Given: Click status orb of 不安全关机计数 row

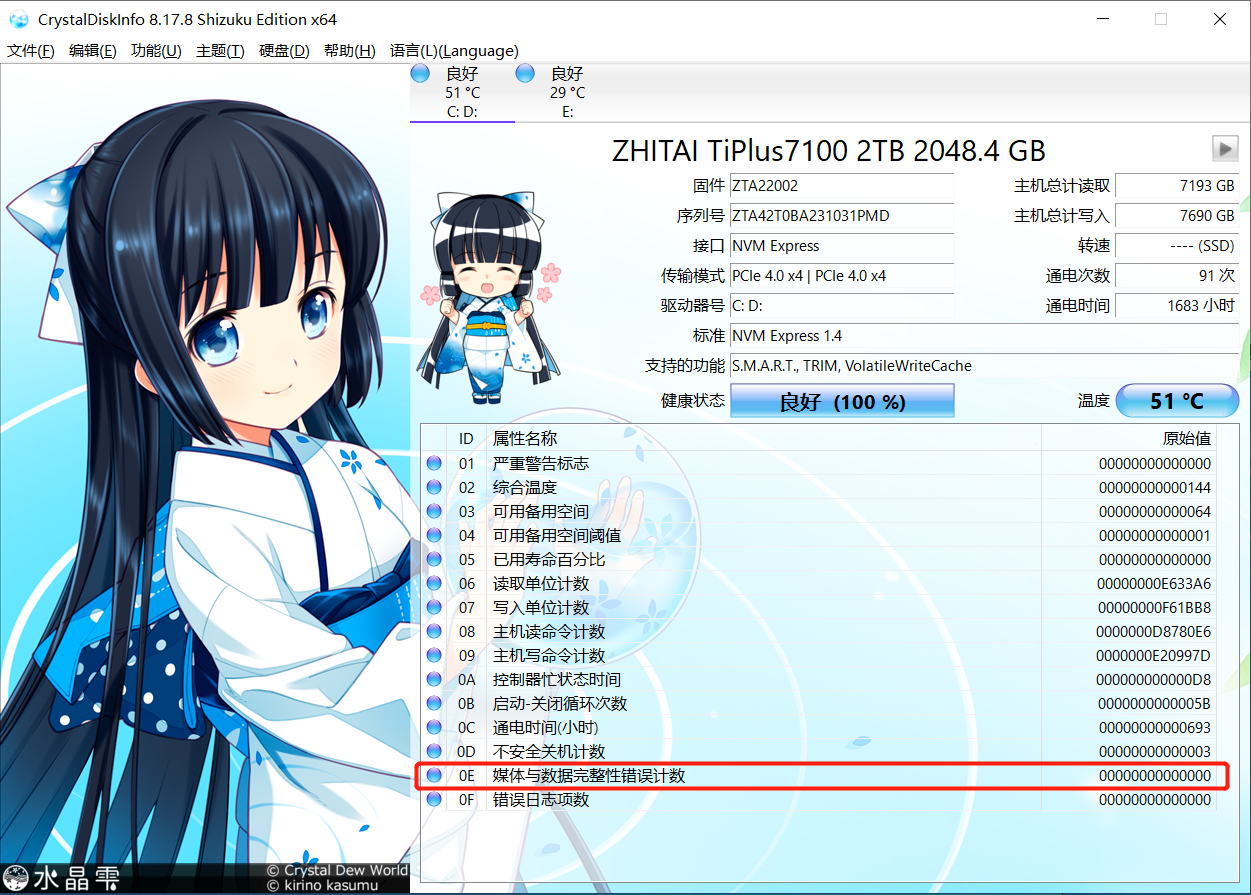Looking at the screenshot, I should point(434,751).
